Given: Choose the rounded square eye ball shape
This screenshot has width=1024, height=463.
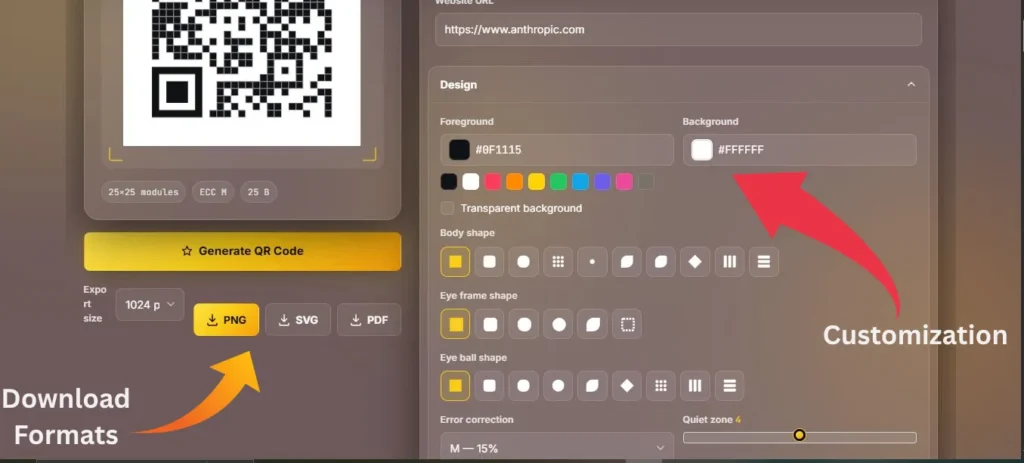Looking at the screenshot, I should tap(489, 386).
